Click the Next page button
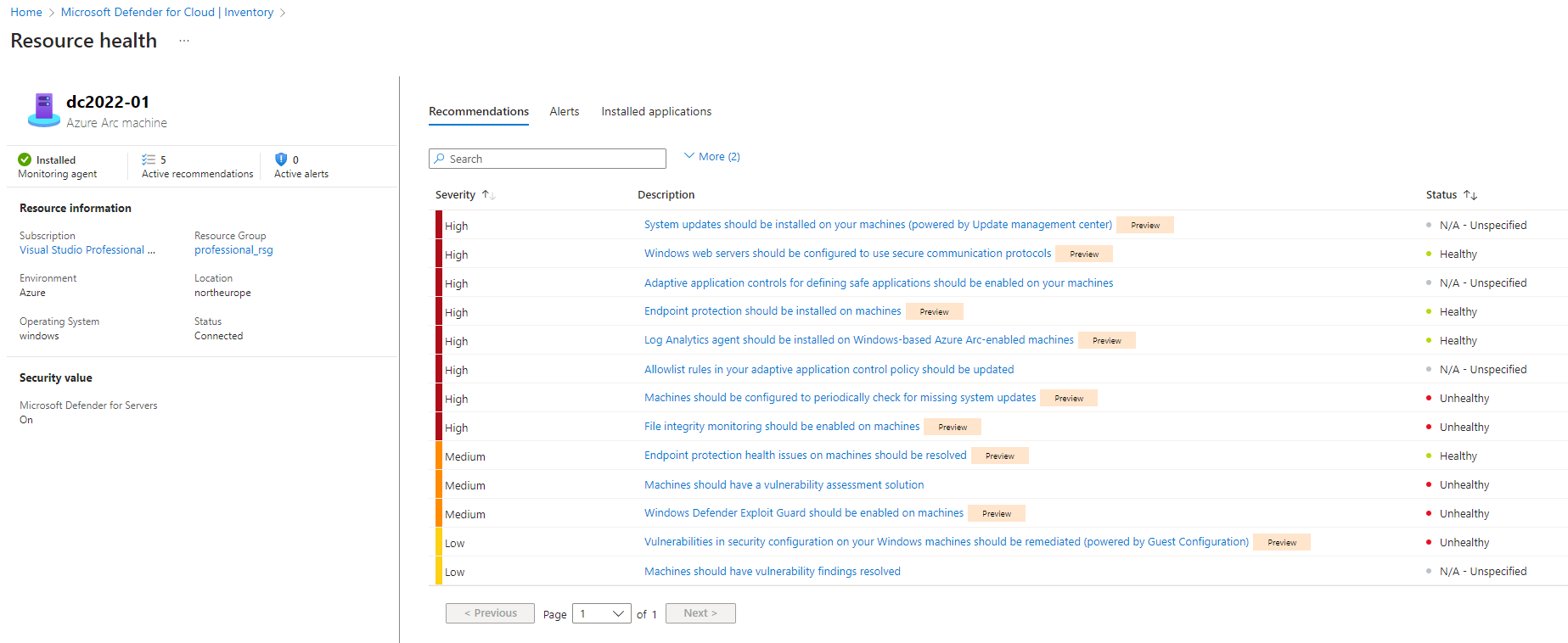Screen dimensions: 1568x643 (700, 613)
